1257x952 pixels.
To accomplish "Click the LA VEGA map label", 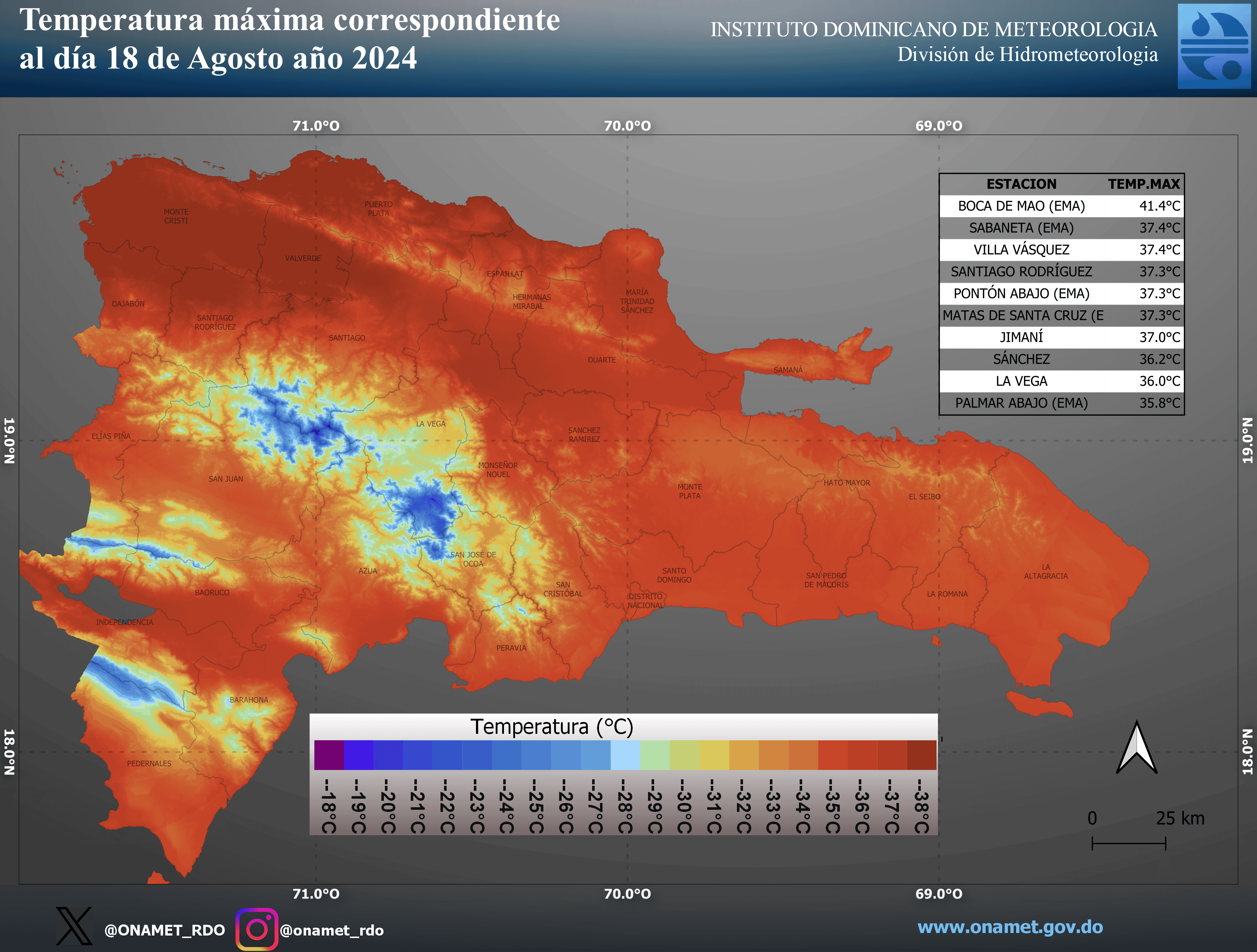I will (x=431, y=424).
